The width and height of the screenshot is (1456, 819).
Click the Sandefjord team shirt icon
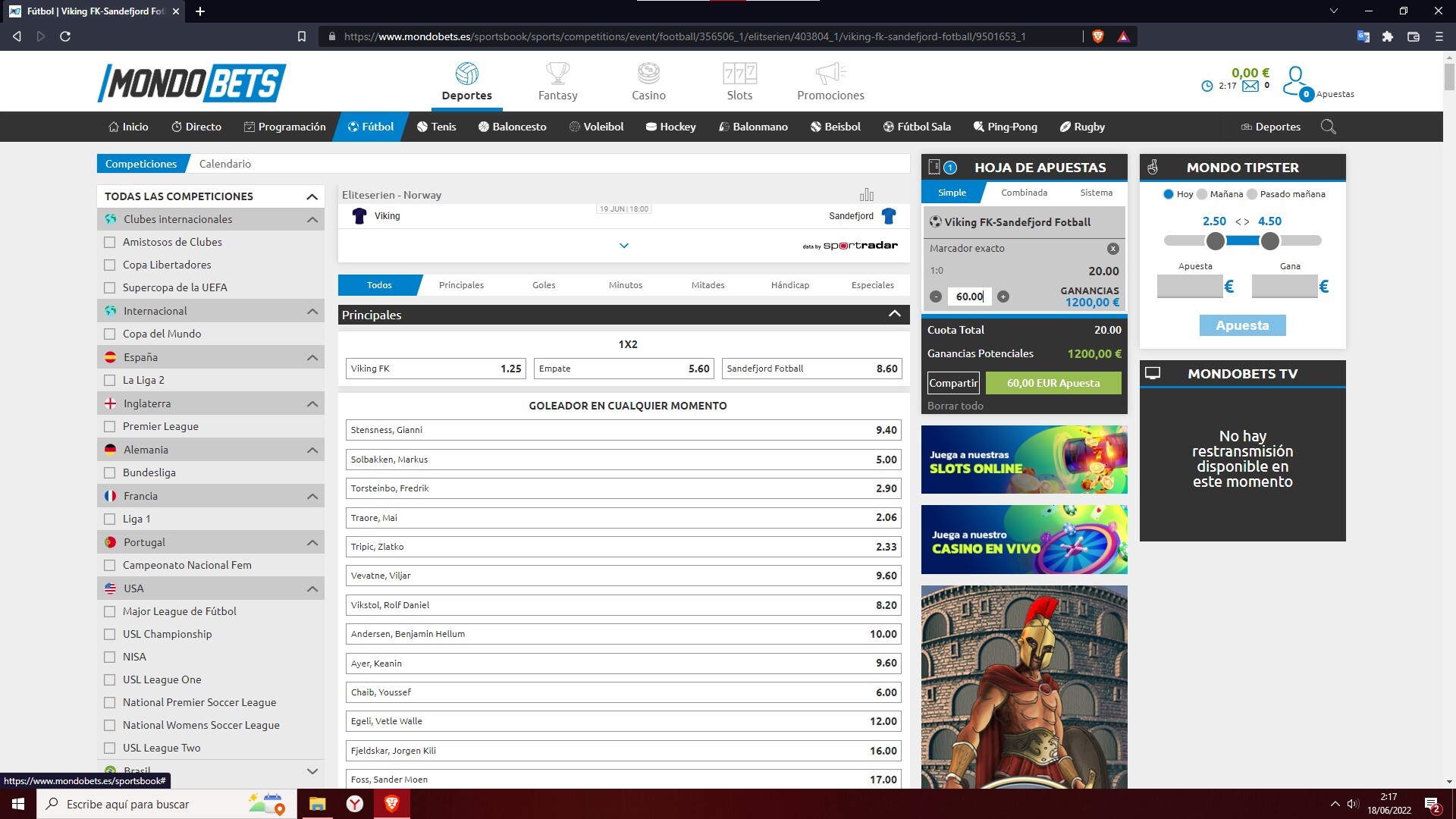(x=889, y=216)
